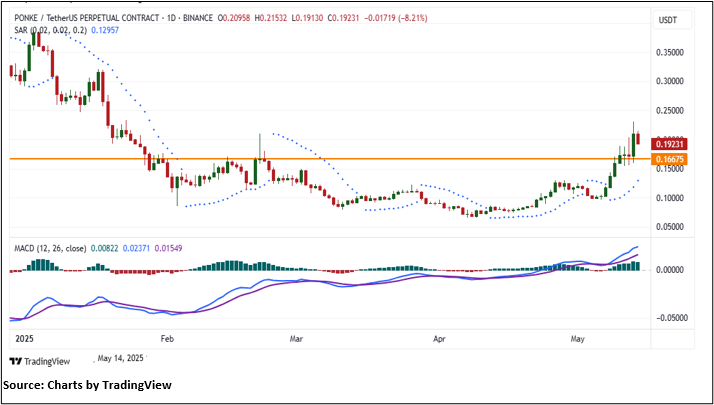Click the Apr time axis label
The image size is (714, 405).
point(439,339)
